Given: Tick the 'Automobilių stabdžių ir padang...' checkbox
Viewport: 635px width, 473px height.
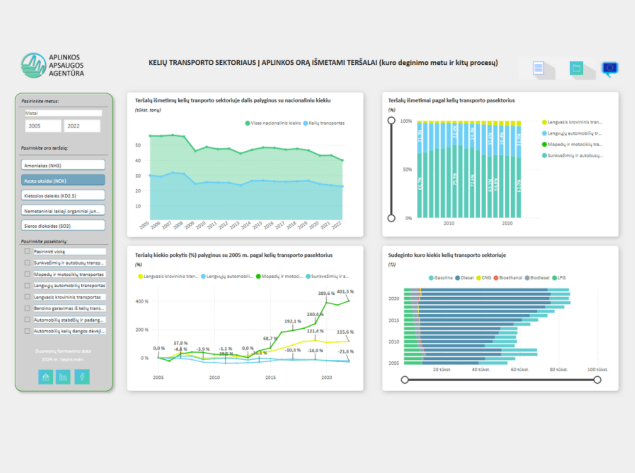Looking at the screenshot, I should 27,320.
